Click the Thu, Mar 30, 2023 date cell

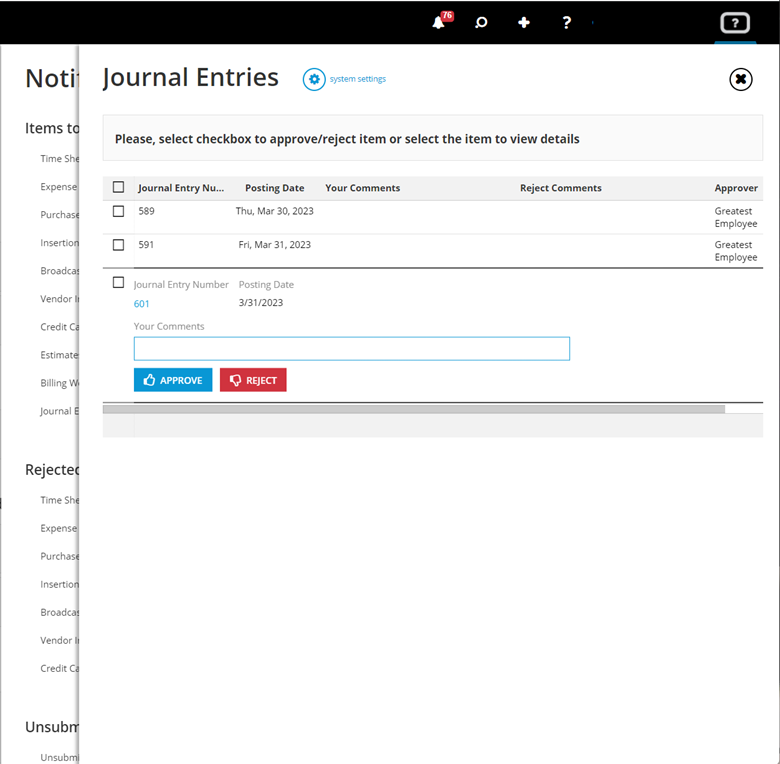pyautogui.click(x=275, y=211)
